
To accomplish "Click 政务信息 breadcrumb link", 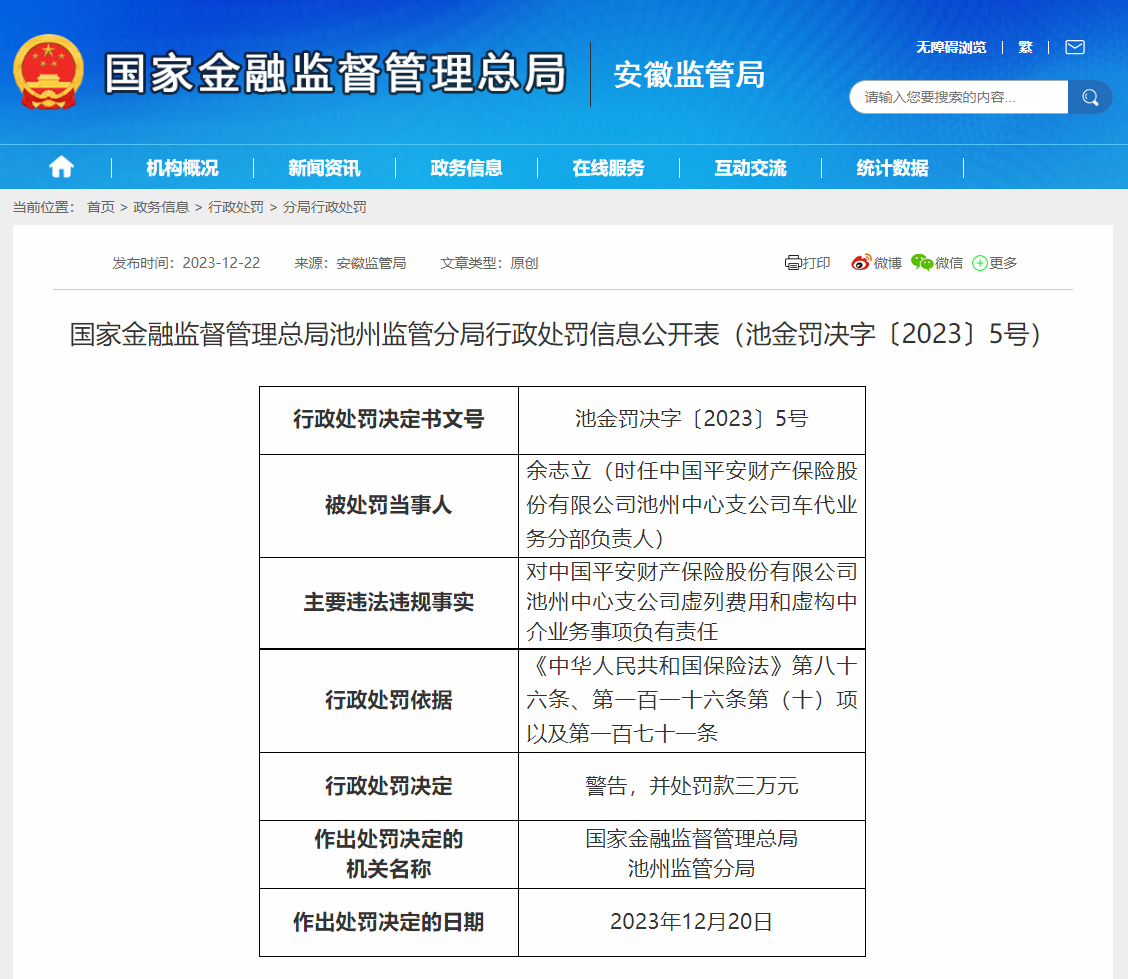I will (161, 207).
